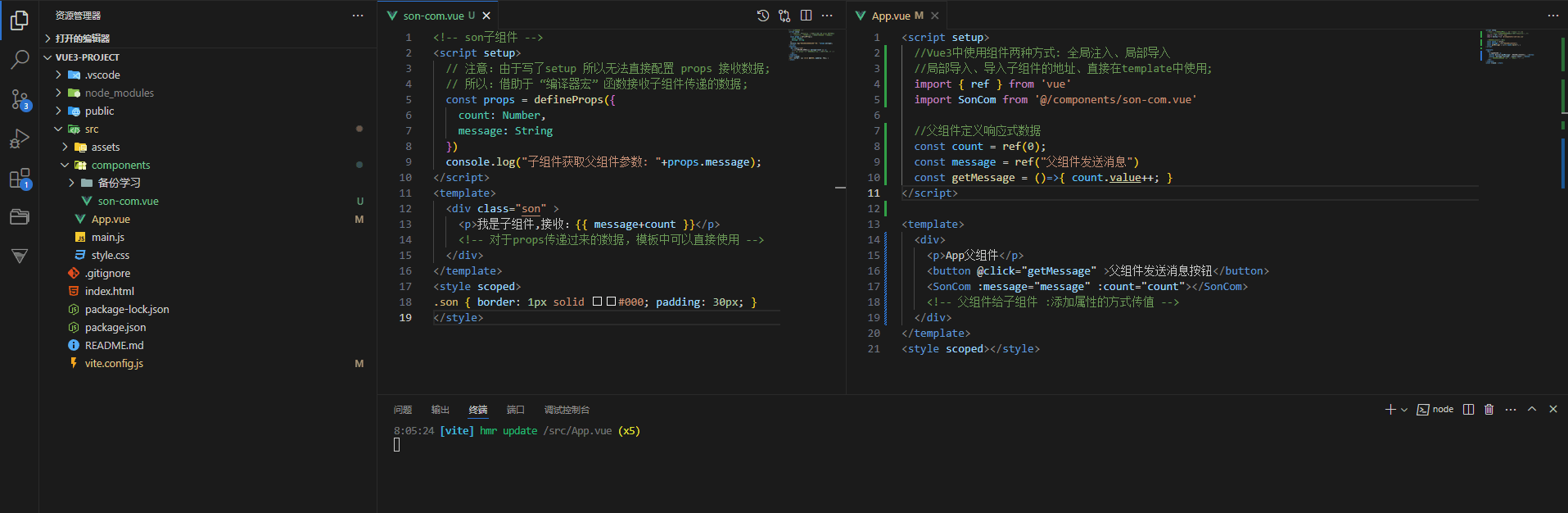Switch to the 端口 panel tab
Image resolution: width=1568 pixels, height=513 pixels.
[516, 410]
